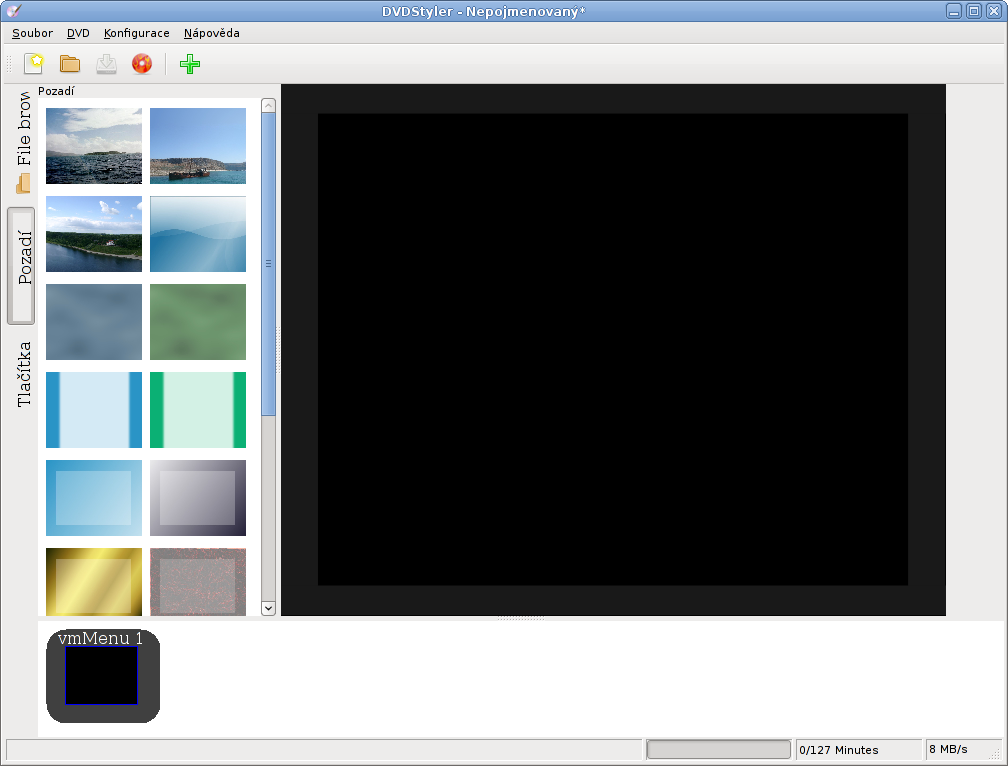The image size is (1008, 766).
Task: Add a file with the green plus icon
Action: [189, 64]
